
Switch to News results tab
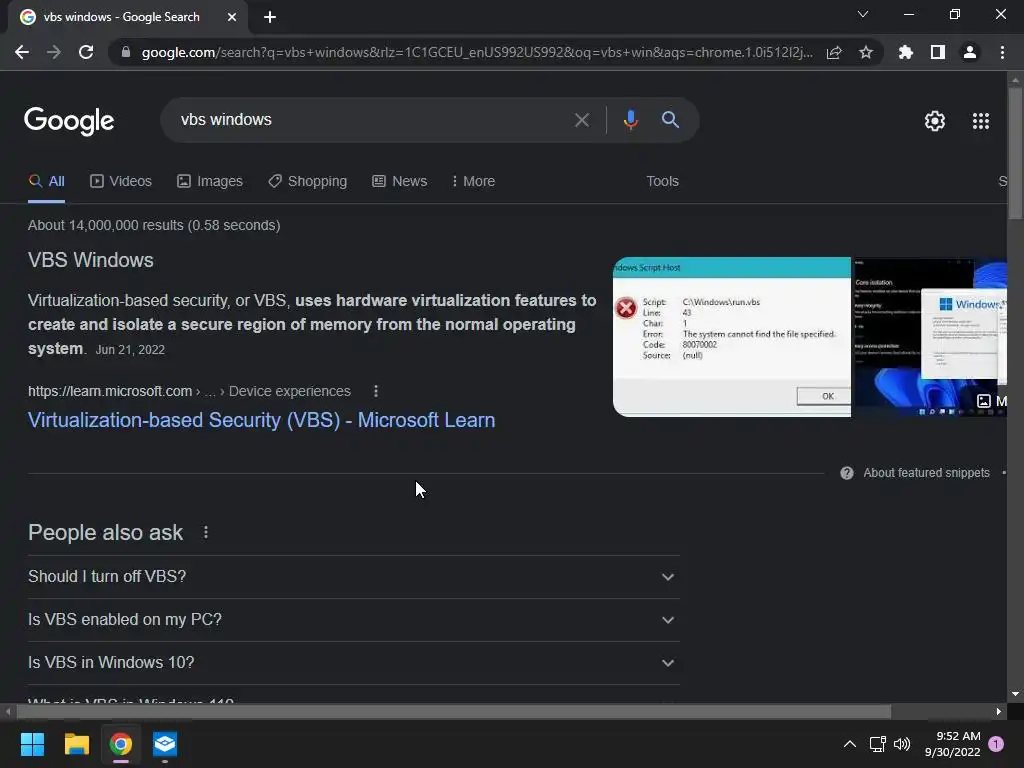click(x=400, y=182)
